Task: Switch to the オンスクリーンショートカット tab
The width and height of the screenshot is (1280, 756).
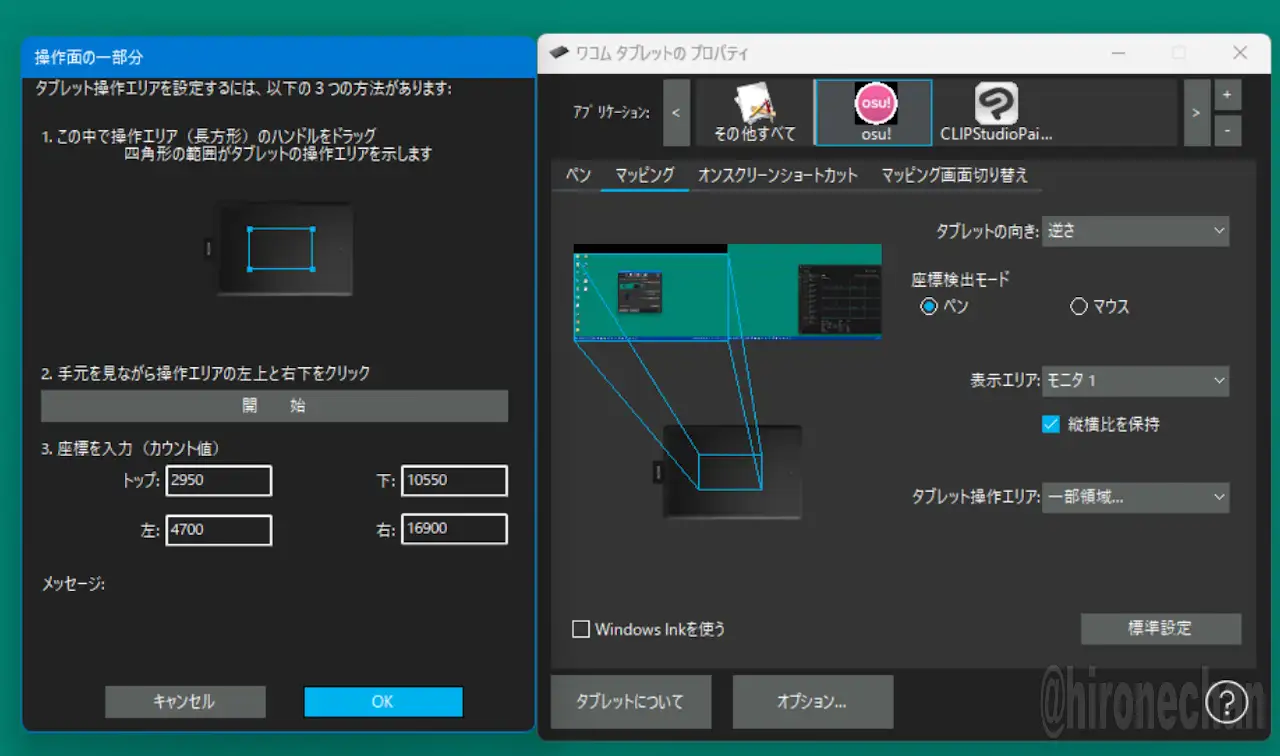Action: [777, 175]
